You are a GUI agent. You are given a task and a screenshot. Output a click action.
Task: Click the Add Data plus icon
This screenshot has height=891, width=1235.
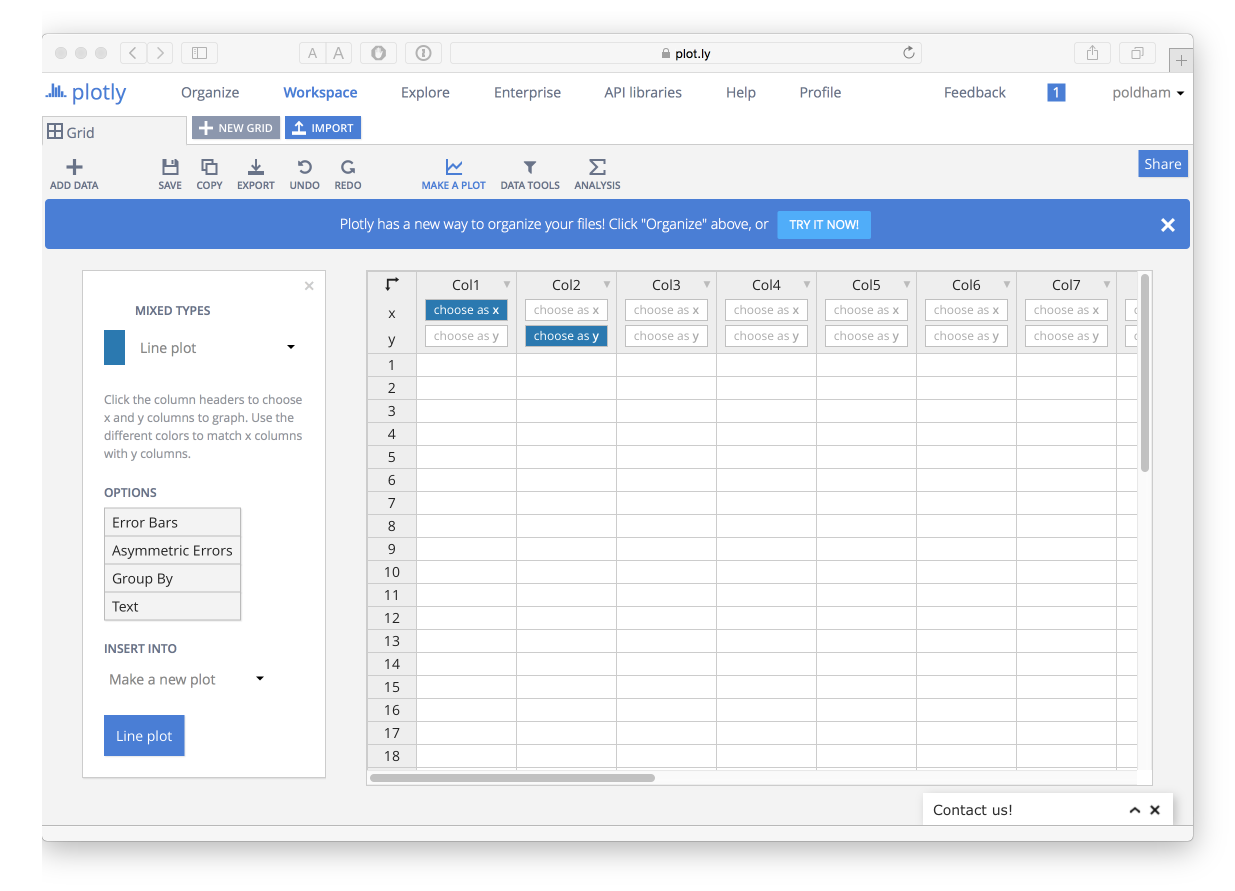74,167
